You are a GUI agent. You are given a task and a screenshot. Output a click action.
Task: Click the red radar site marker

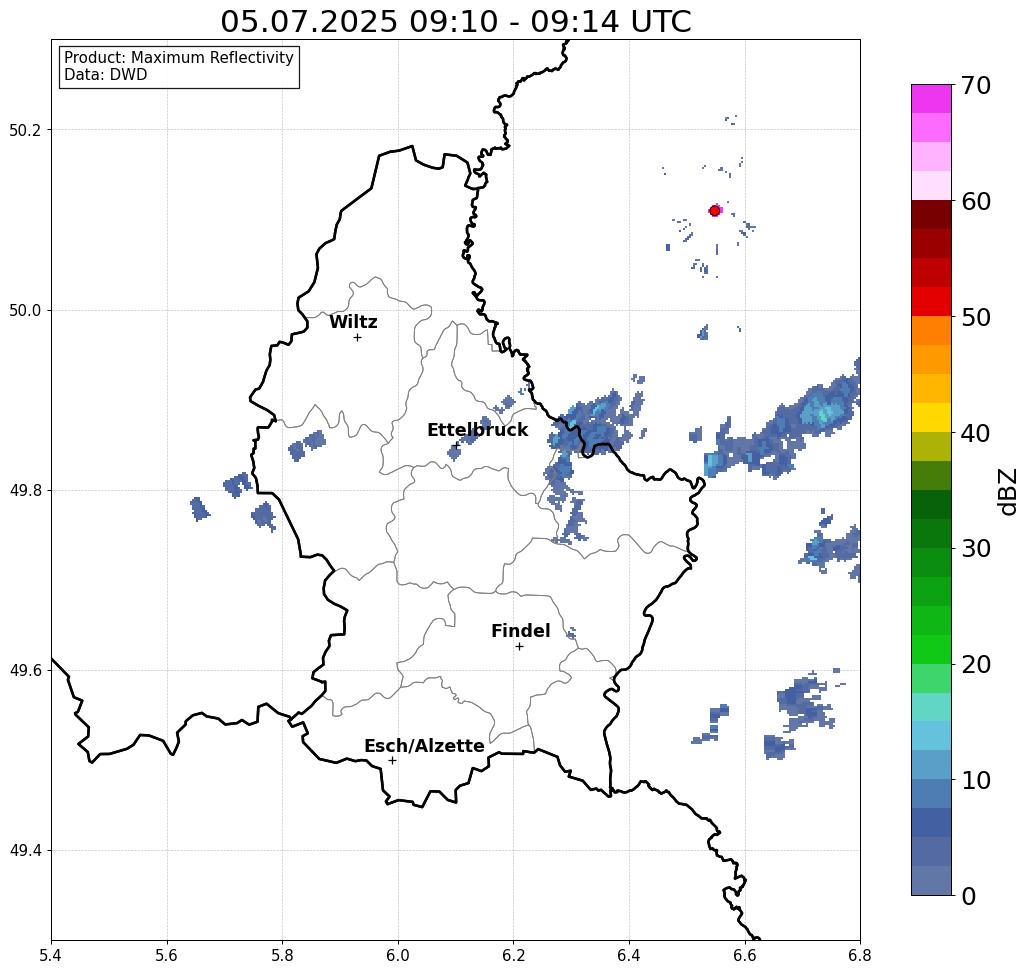click(x=715, y=211)
